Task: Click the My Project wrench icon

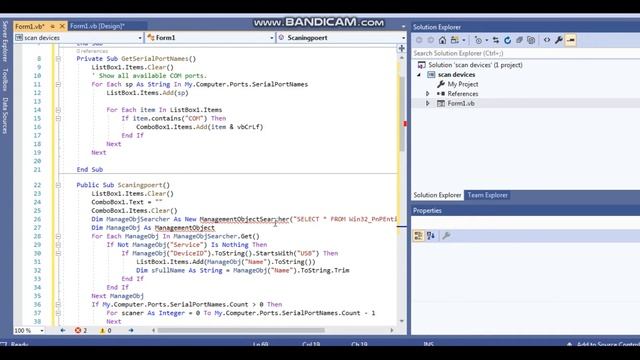Action: coord(441,84)
